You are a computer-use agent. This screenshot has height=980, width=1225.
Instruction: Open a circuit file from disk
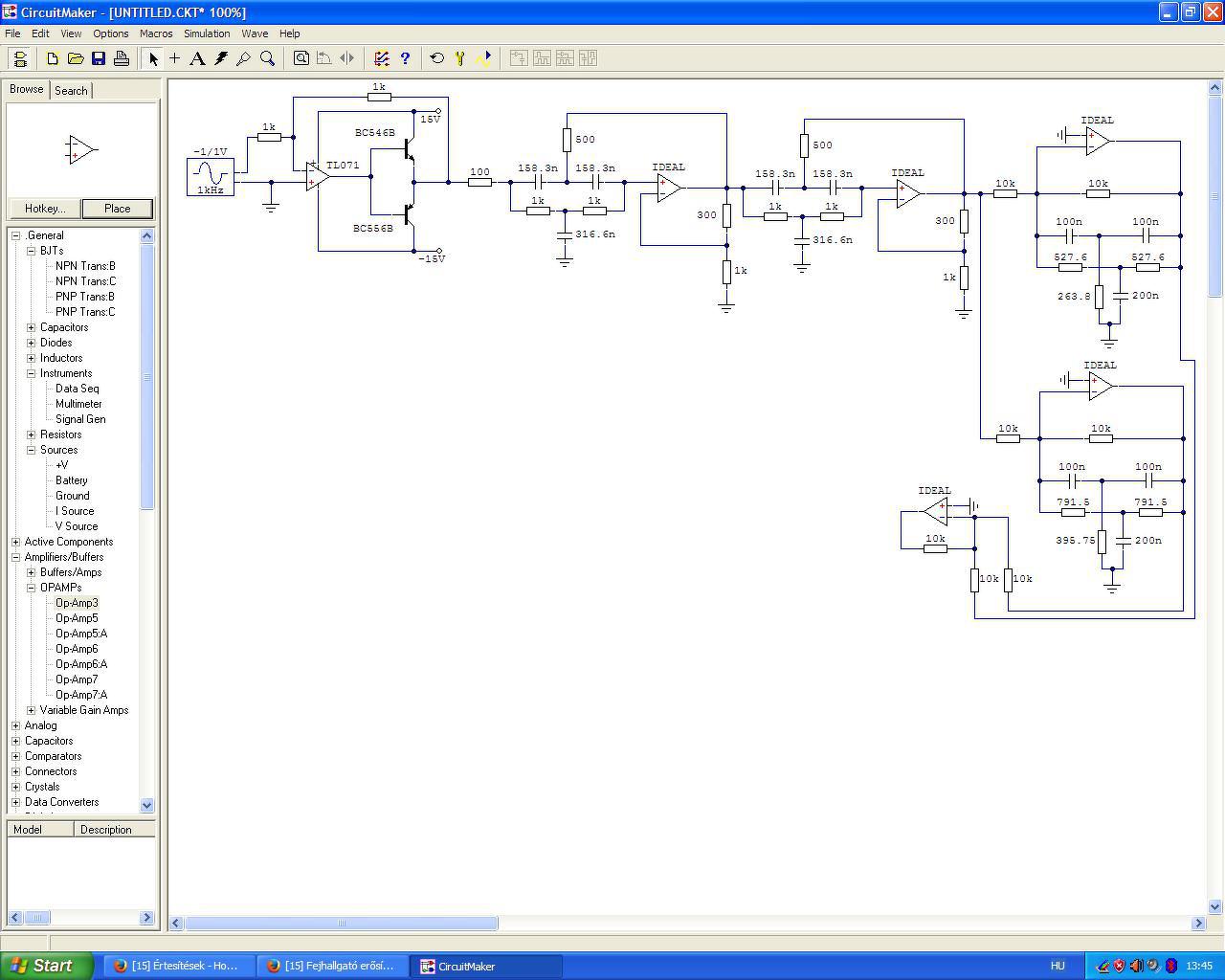pyautogui.click(x=76, y=58)
